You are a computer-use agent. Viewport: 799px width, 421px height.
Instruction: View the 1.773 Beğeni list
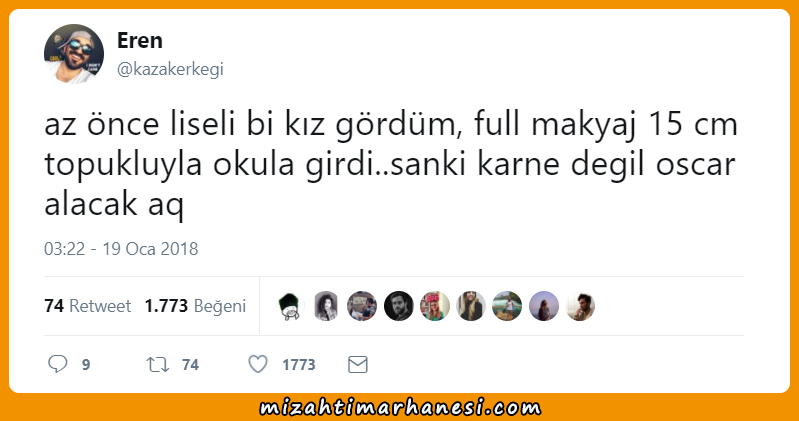click(195, 306)
